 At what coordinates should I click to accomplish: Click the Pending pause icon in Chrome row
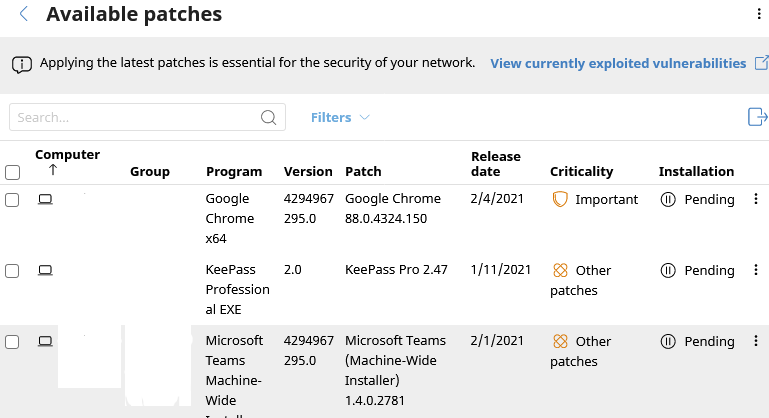(668, 199)
